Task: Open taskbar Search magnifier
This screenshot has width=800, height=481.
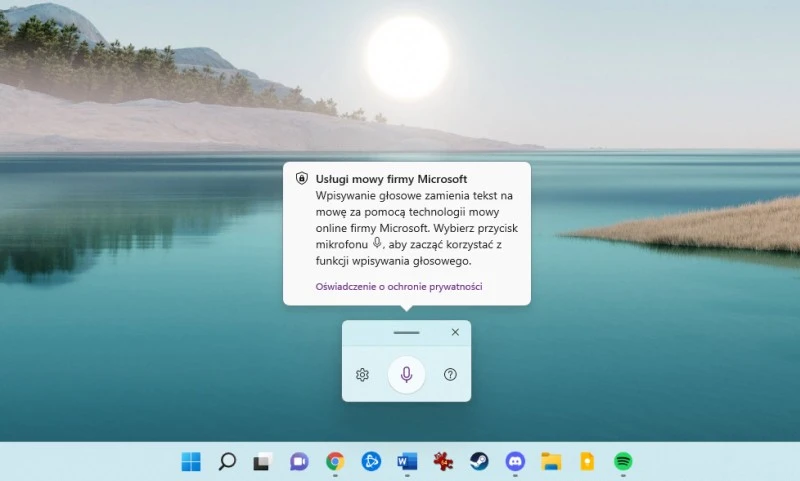Action: [227, 461]
